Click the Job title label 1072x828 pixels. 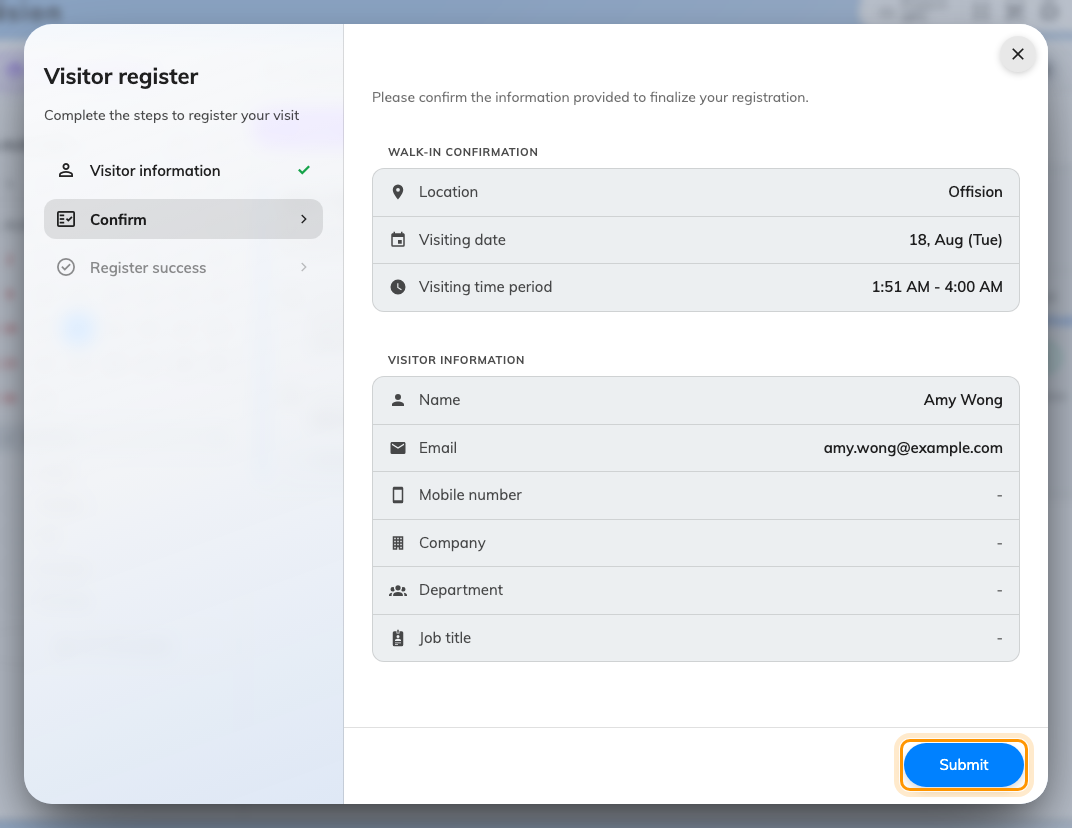click(445, 638)
